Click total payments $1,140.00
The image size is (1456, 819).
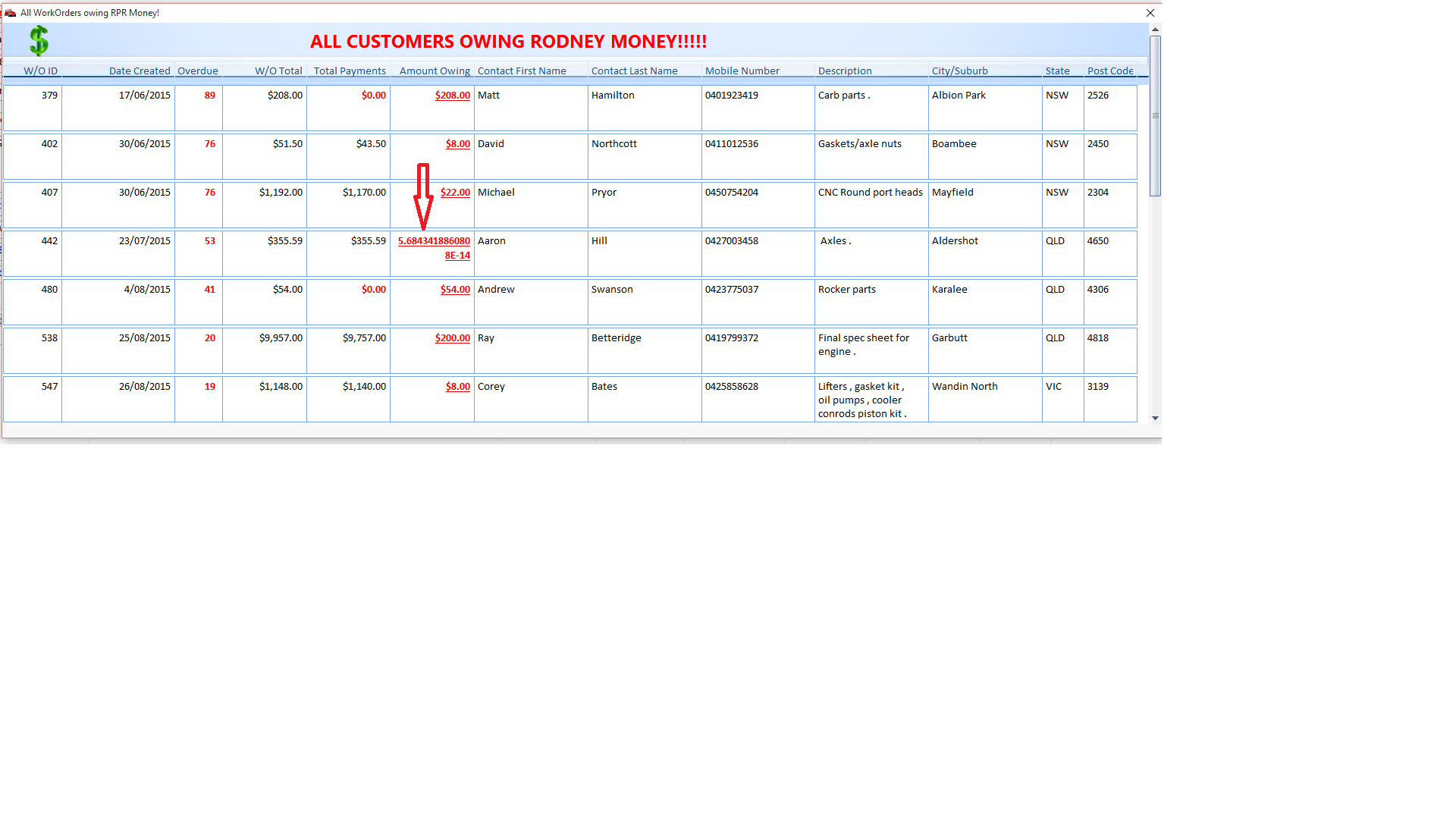(364, 387)
